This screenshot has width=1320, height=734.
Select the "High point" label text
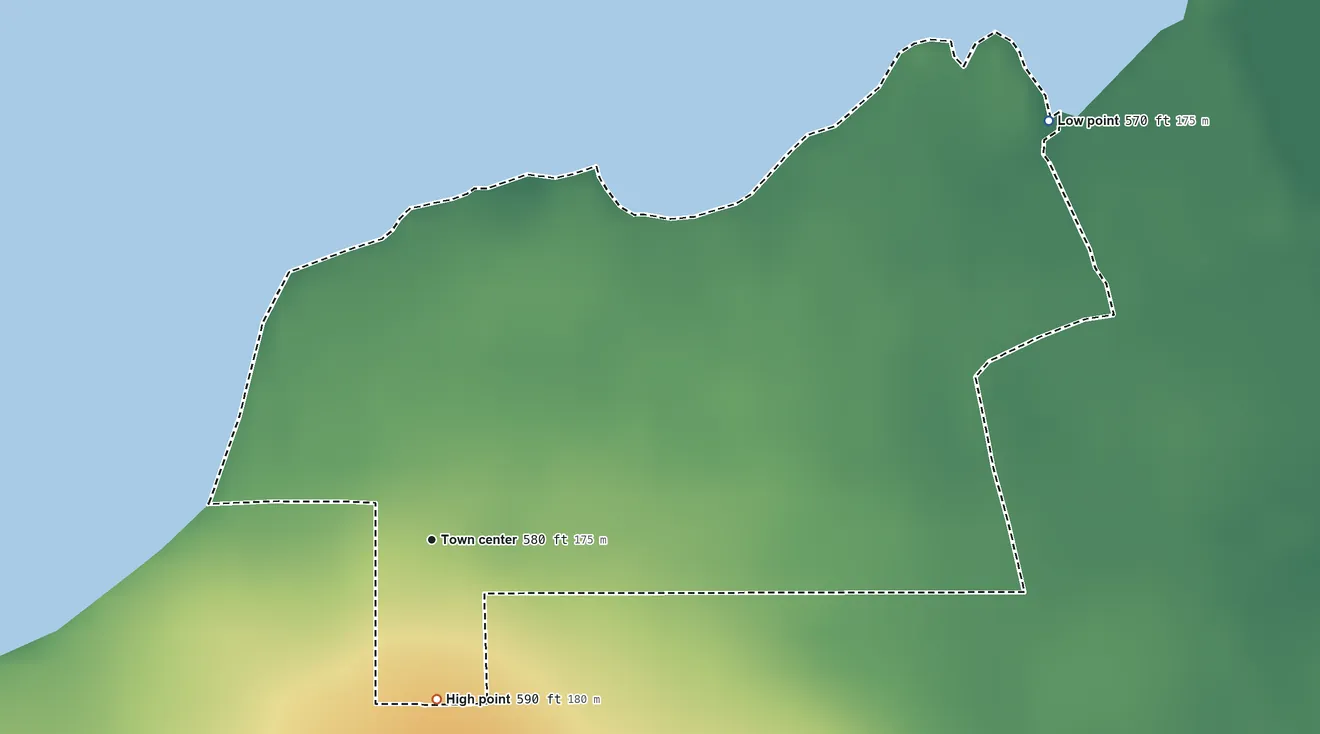coord(478,699)
